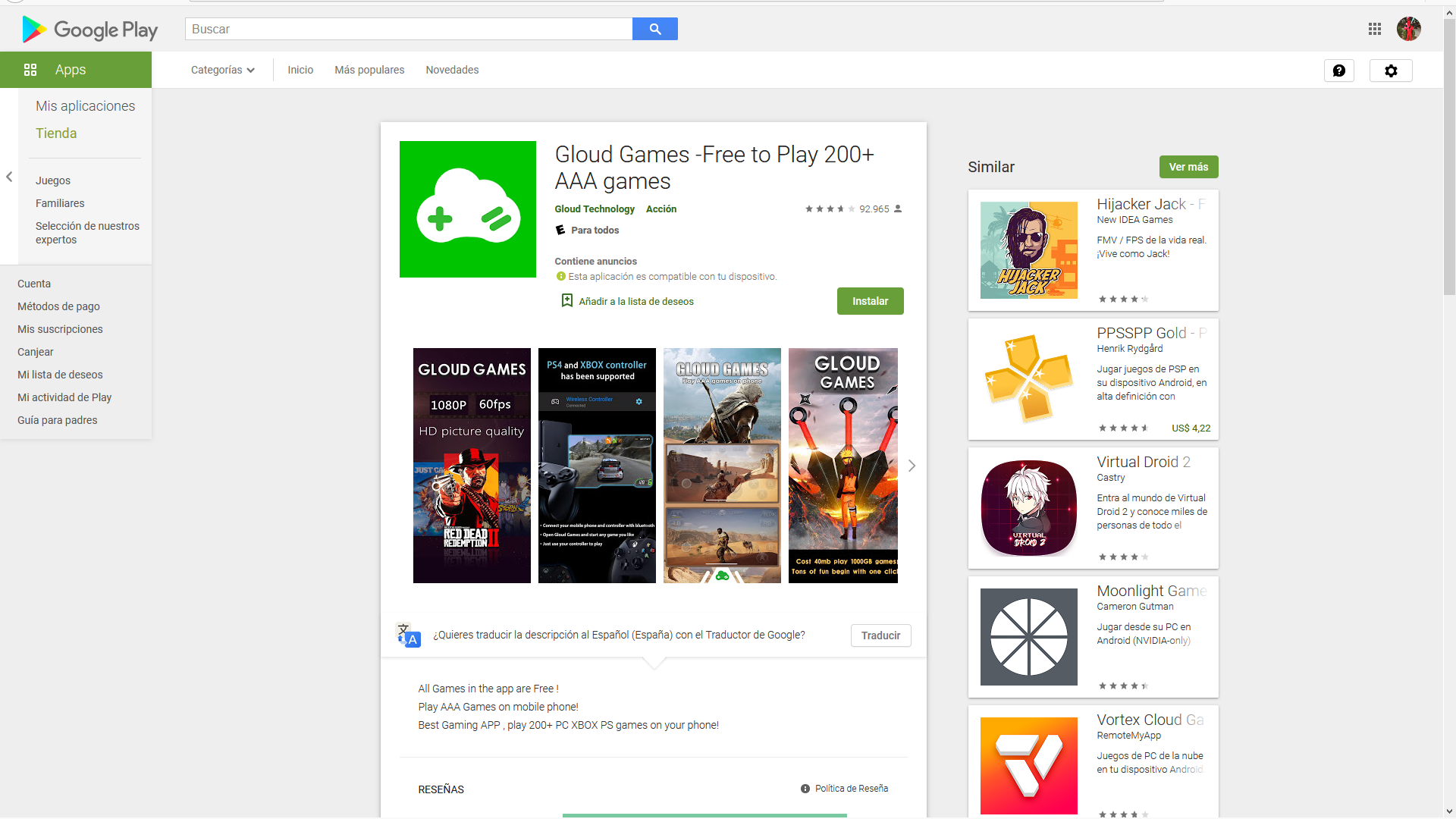This screenshot has width=1456, height=819.
Task: Open Mi actividad de Play
Action: click(x=64, y=397)
